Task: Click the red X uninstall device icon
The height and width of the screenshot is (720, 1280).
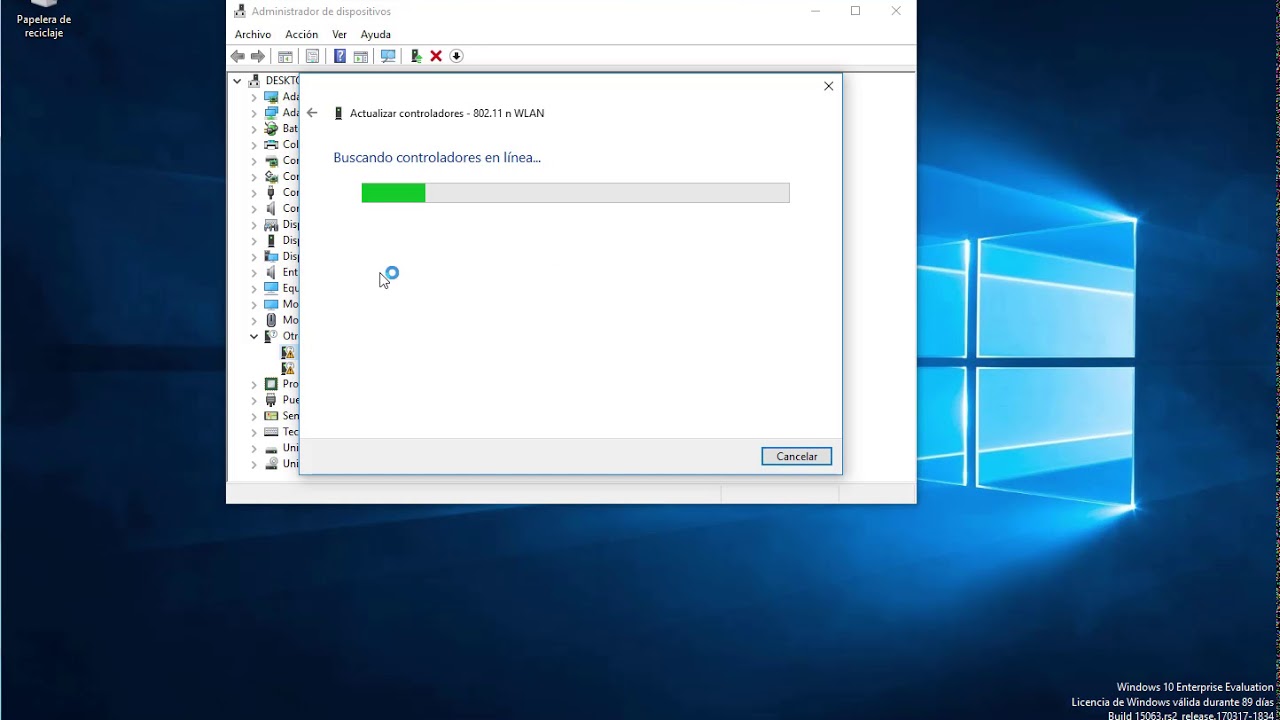Action: point(436,56)
